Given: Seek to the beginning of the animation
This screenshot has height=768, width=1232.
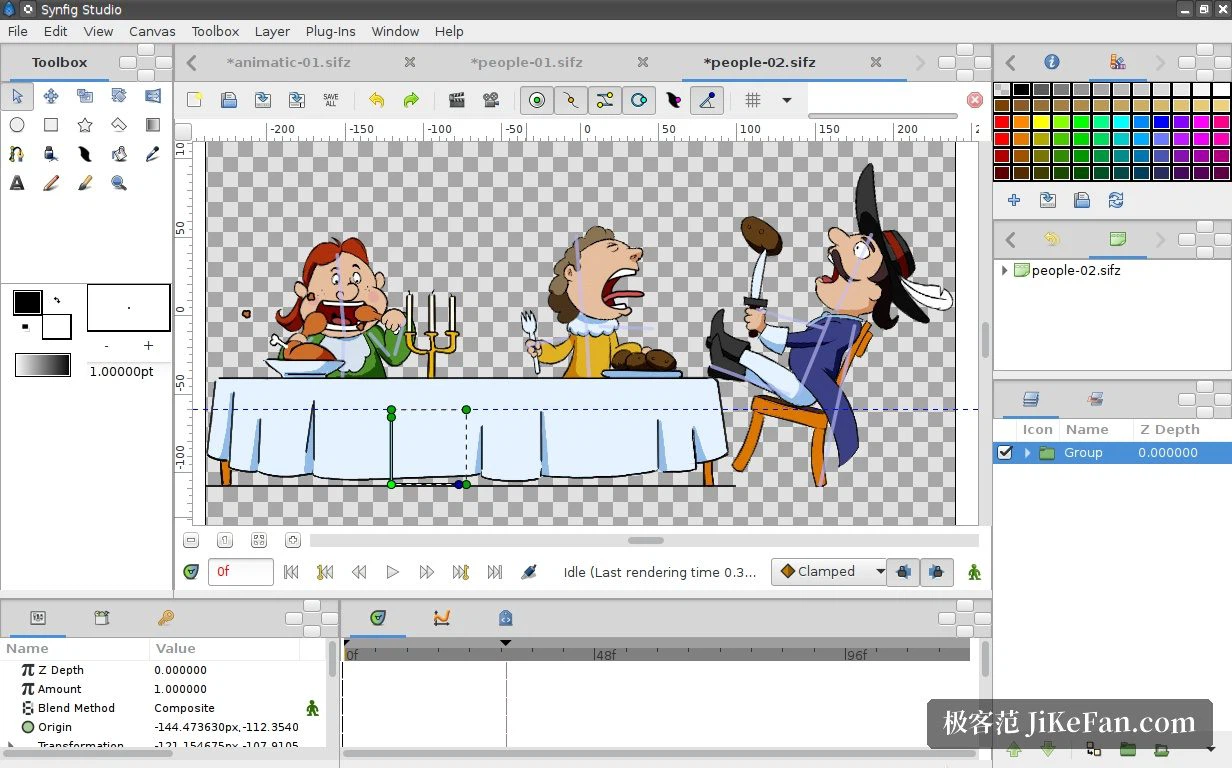Looking at the screenshot, I should (291, 572).
